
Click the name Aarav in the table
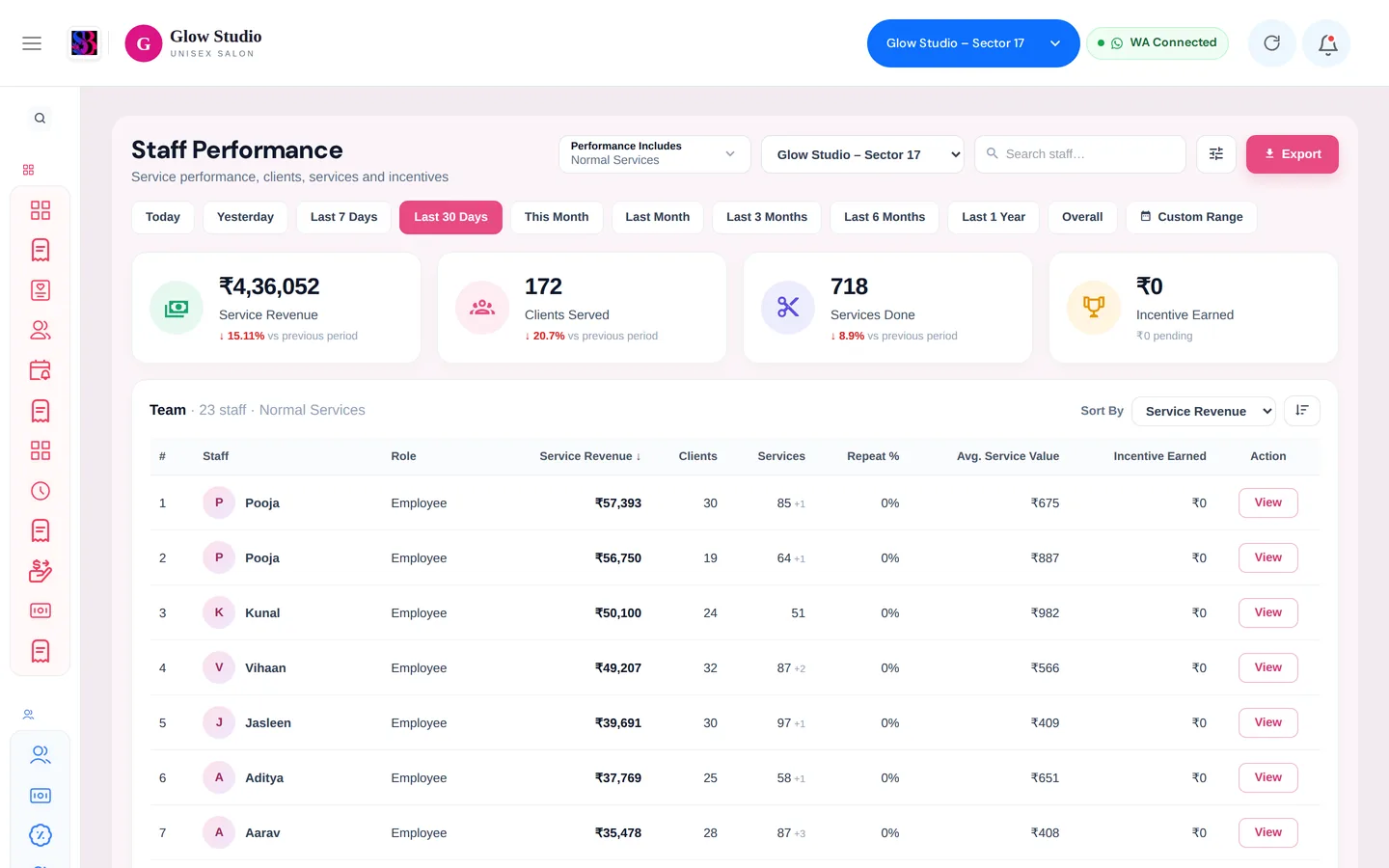[262, 833]
